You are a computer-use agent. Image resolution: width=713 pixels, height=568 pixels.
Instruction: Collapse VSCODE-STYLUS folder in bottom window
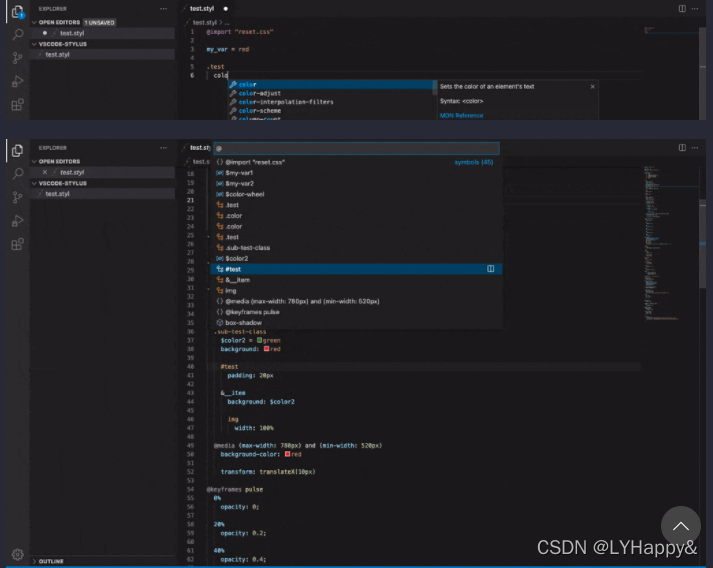[x=34, y=183]
